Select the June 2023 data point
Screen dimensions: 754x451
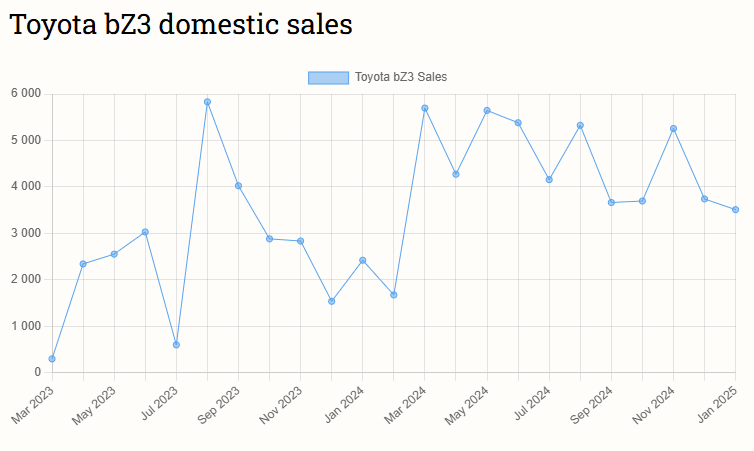tap(145, 232)
